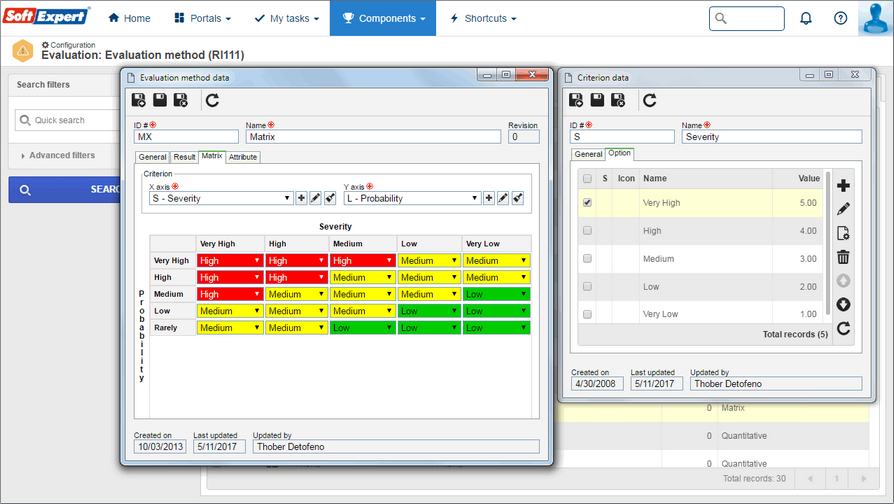Image resolution: width=894 pixels, height=504 pixels.
Task: Switch to the Attribute tab
Action: tap(243, 157)
